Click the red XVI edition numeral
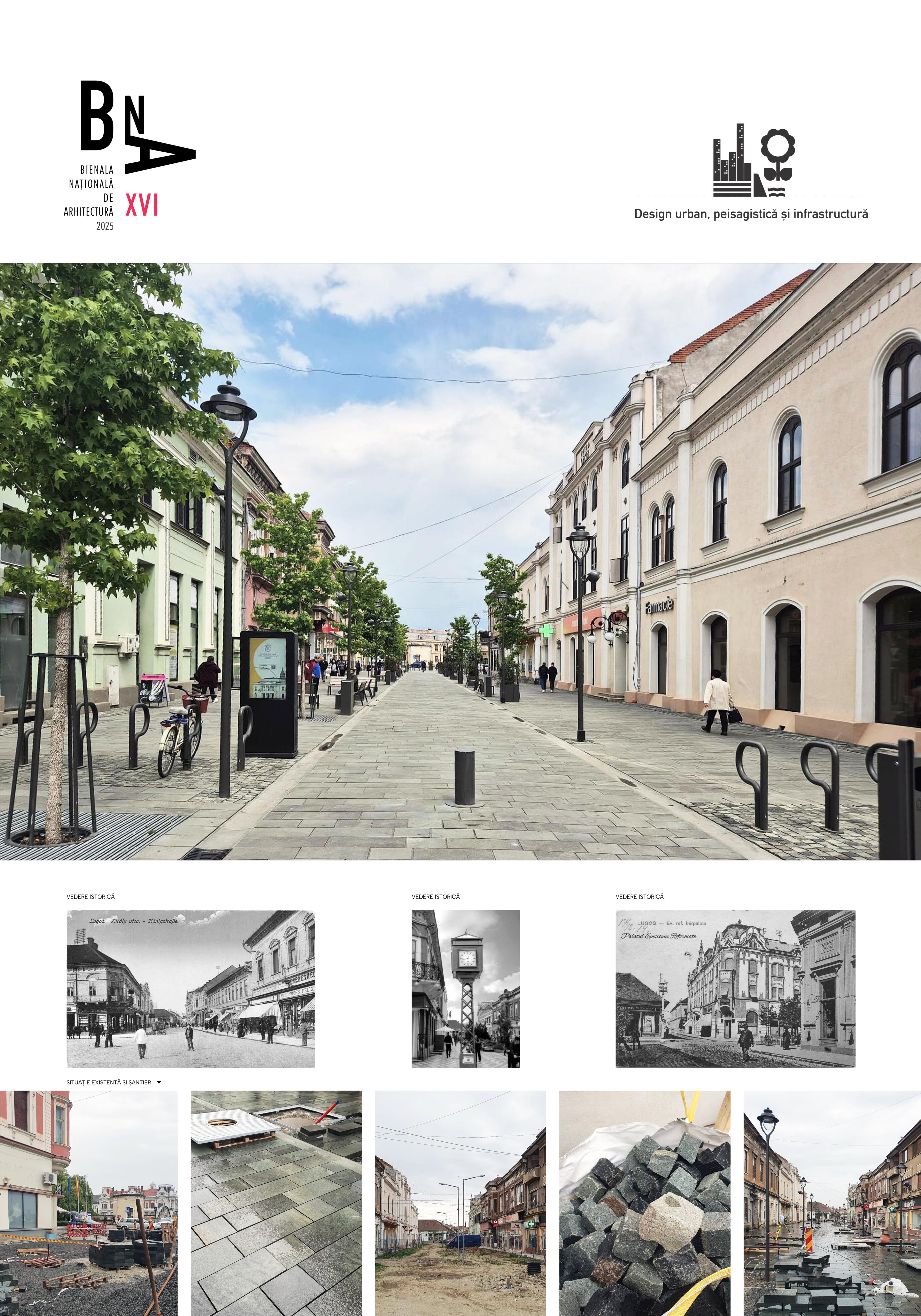921x1316 pixels. point(142,205)
